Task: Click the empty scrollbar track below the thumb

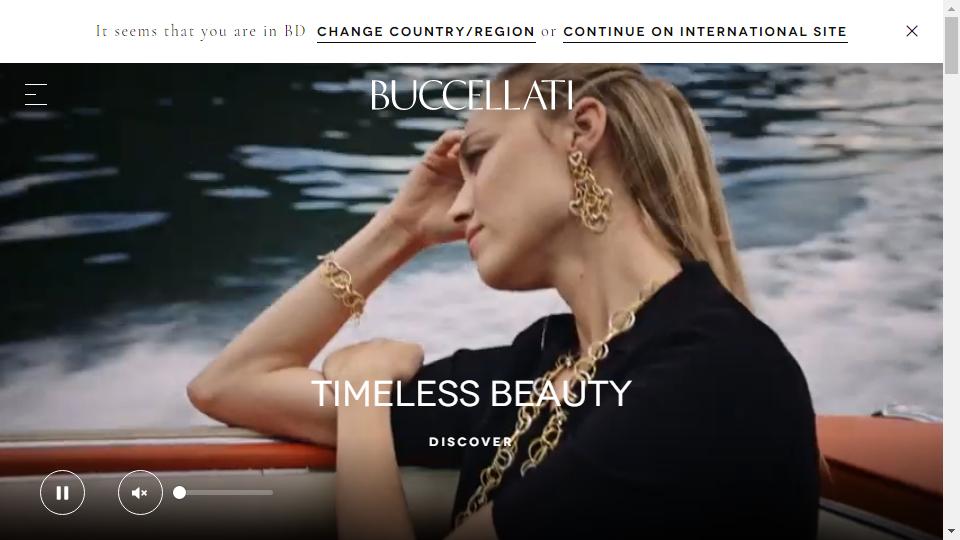Action: coord(951,300)
